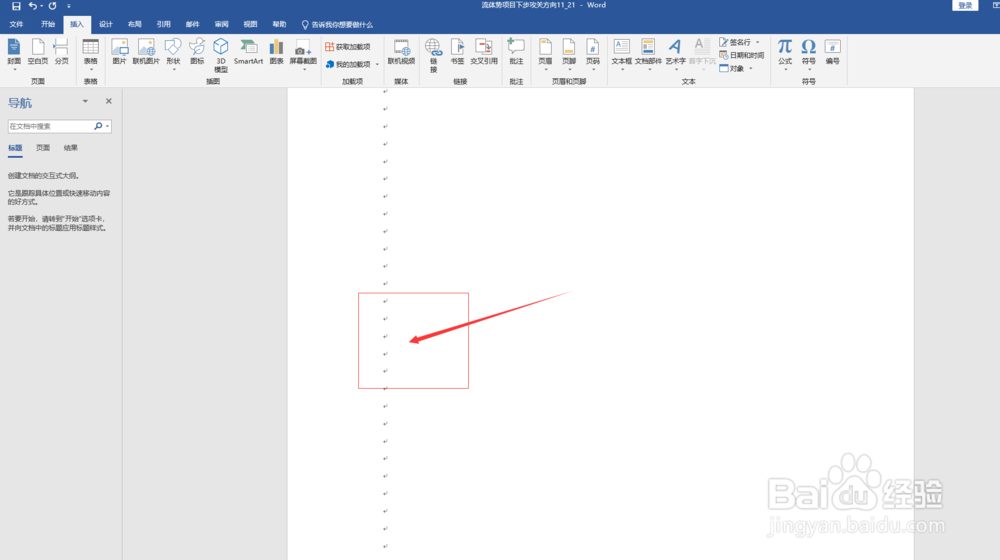Insert an equation (公式)
The width and height of the screenshot is (1000, 560).
pos(784,54)
